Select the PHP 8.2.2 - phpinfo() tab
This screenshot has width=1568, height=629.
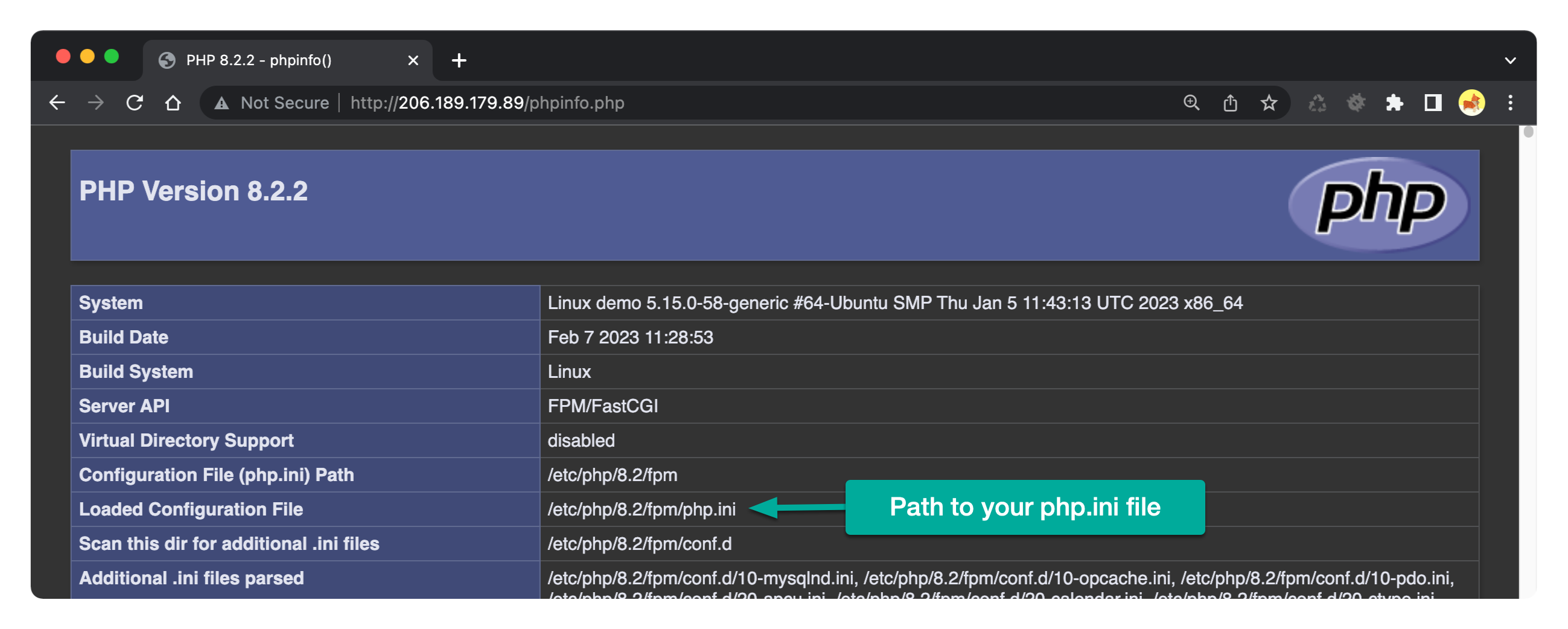pos(287,60)
